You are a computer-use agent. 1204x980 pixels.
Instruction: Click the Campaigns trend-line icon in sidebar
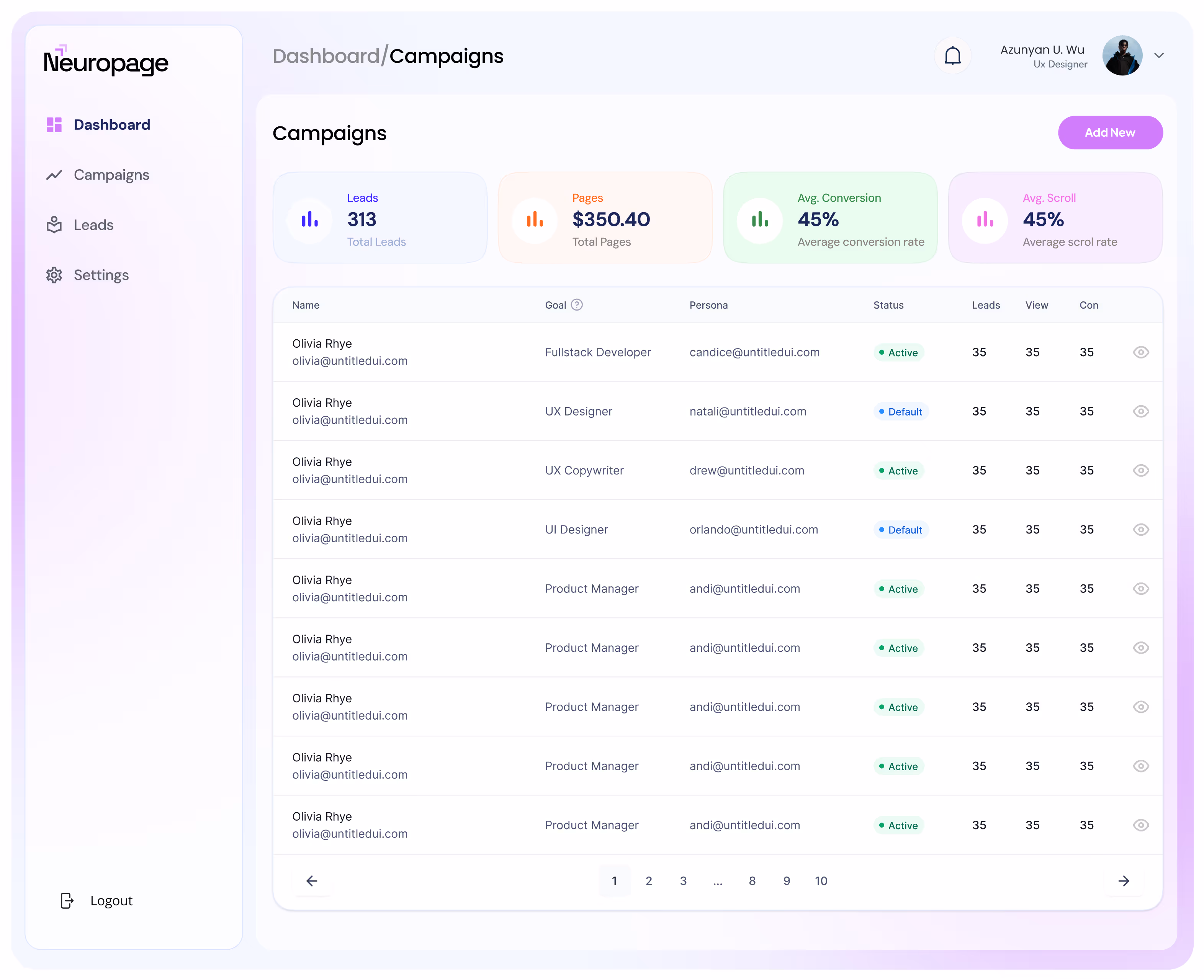pos(54,175)
